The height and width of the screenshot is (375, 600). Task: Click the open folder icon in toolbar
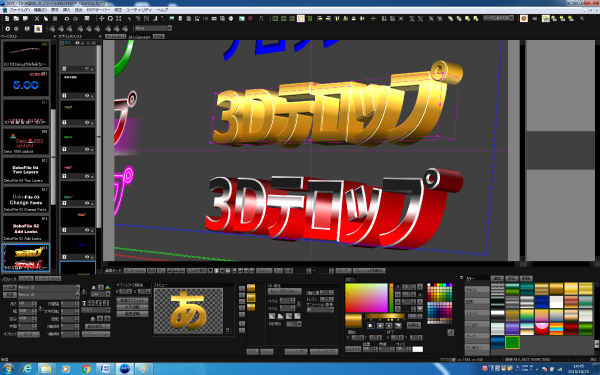(16, 18)
